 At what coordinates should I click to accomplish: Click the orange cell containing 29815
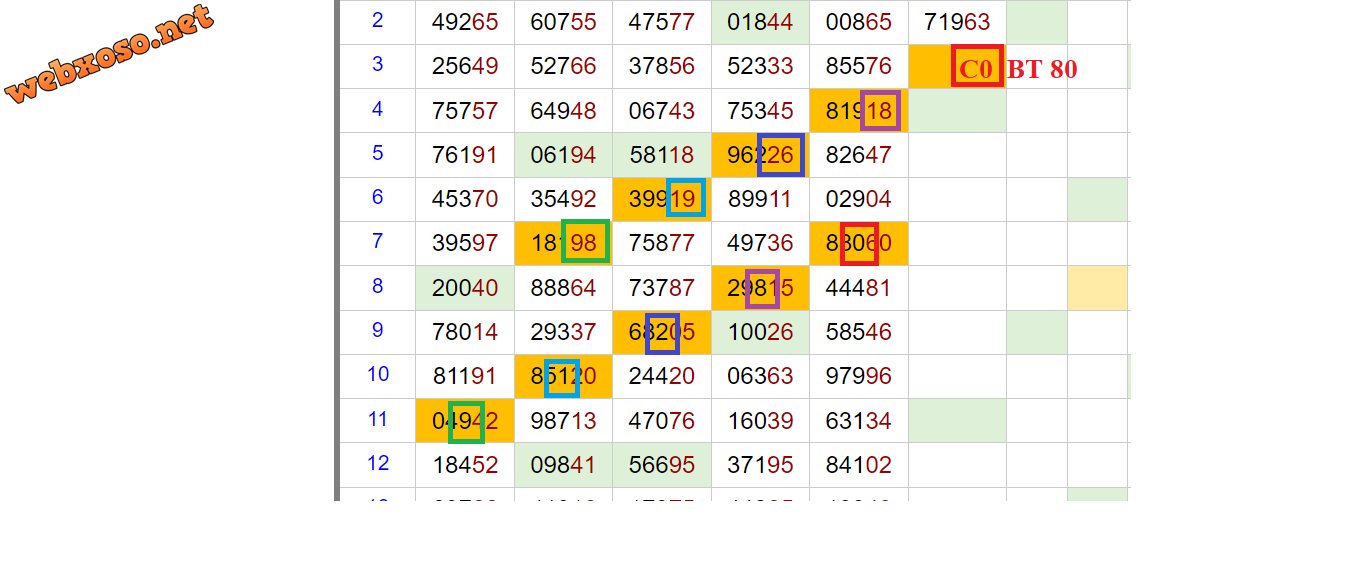coord(759,288)
